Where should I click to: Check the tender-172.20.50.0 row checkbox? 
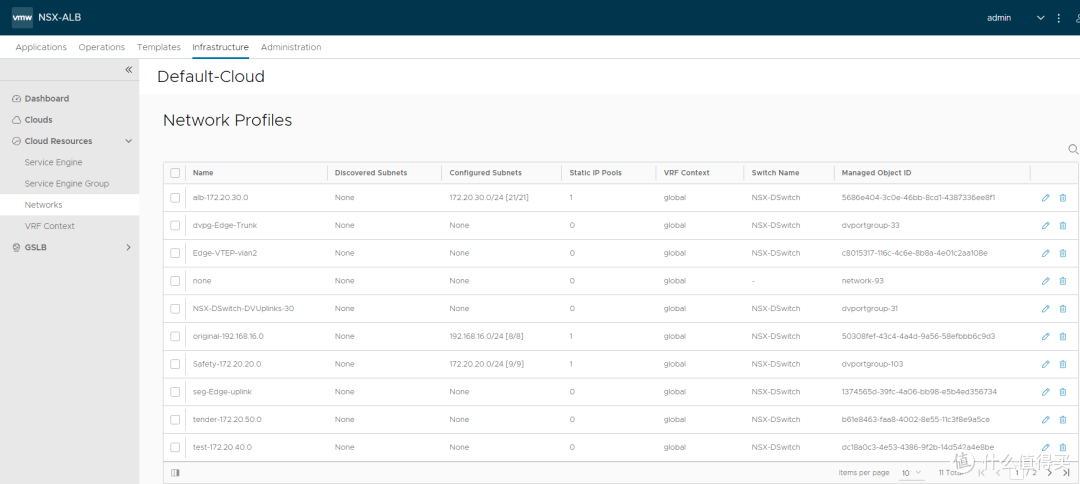[175, 419]
